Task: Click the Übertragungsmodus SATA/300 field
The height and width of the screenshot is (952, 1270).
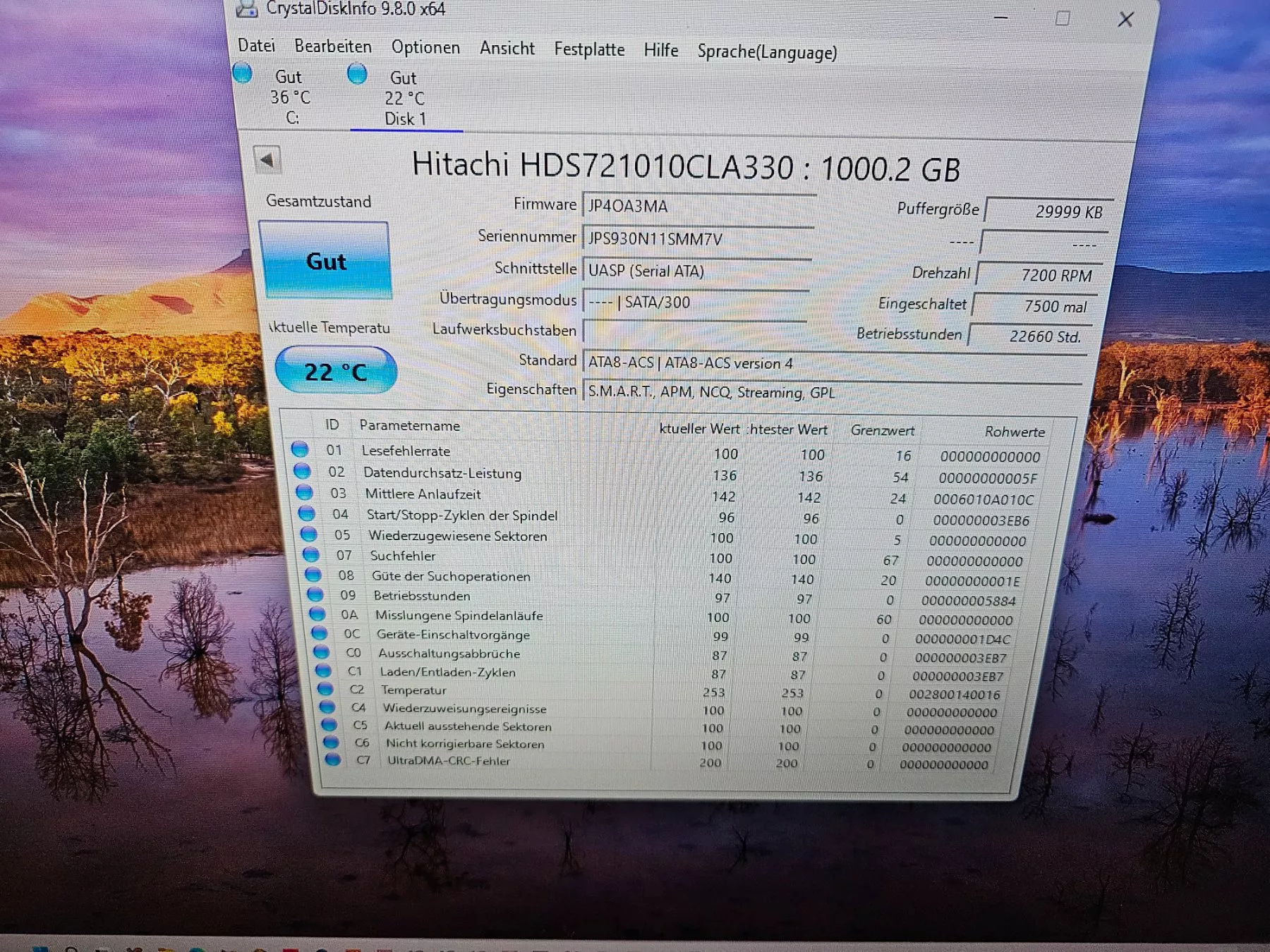Action: coord(695,302)
